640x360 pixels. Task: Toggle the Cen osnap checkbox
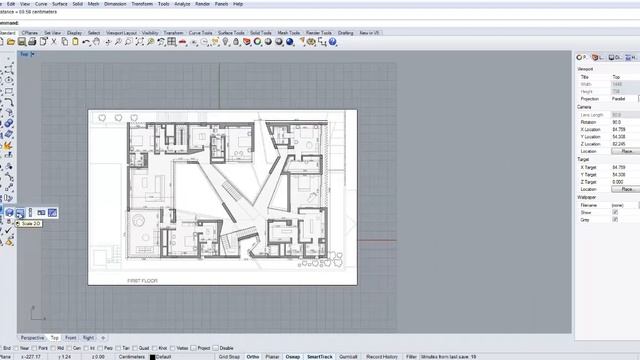[x=69, y=348]
